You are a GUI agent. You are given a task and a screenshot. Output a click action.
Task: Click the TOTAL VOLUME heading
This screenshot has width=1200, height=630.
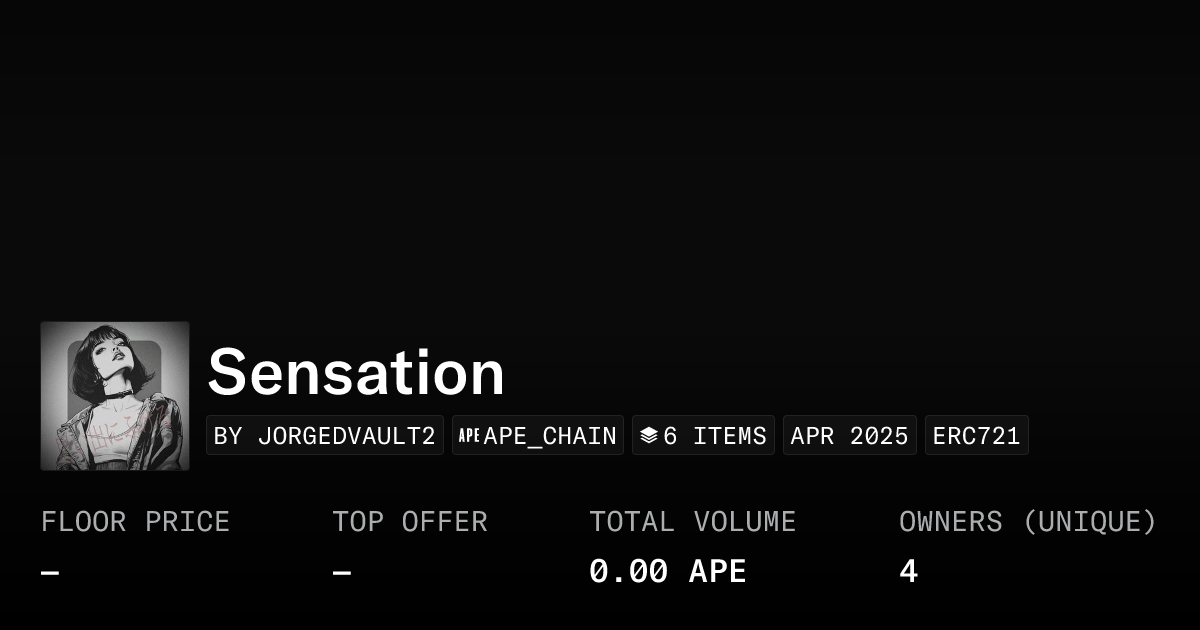click(692, 522)
